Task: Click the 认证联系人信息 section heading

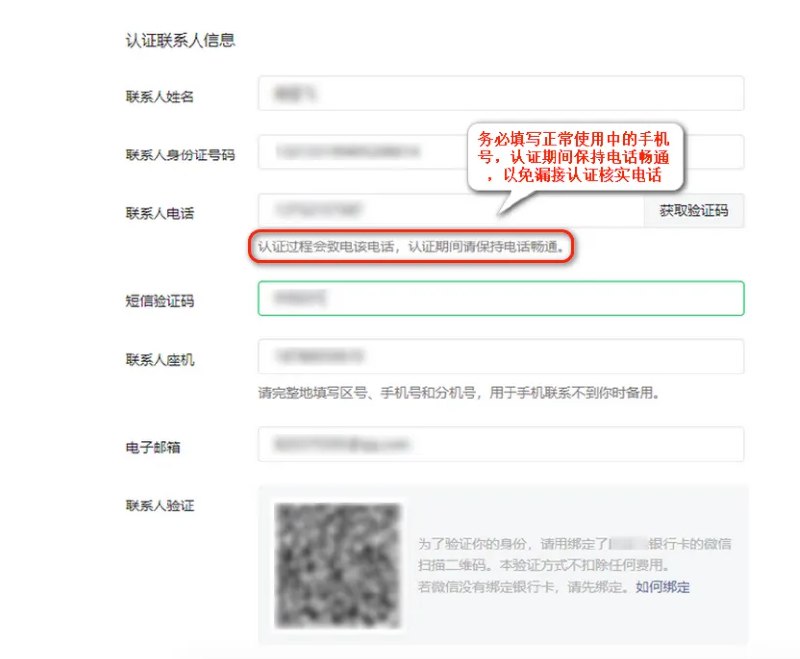Action: tap(180, 40)
